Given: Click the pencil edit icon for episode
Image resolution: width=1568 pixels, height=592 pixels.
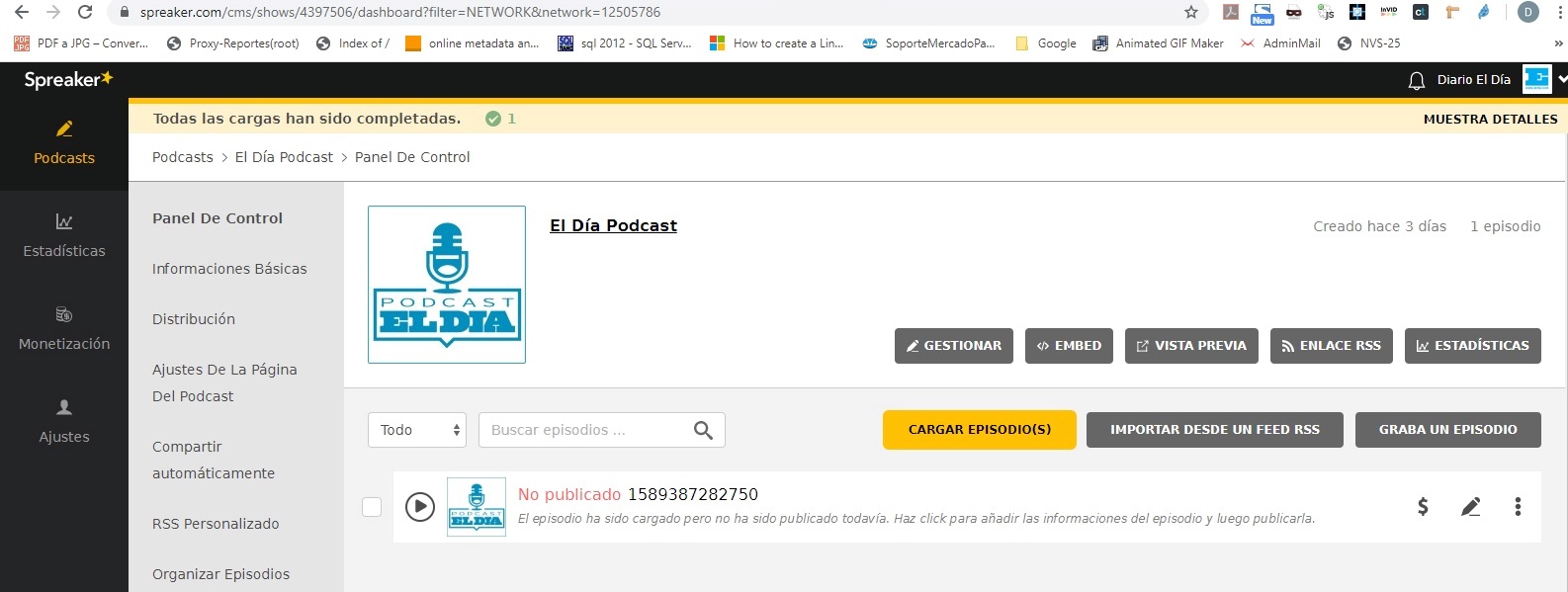Looking at the screenshot, I should tap(1470, 507).
